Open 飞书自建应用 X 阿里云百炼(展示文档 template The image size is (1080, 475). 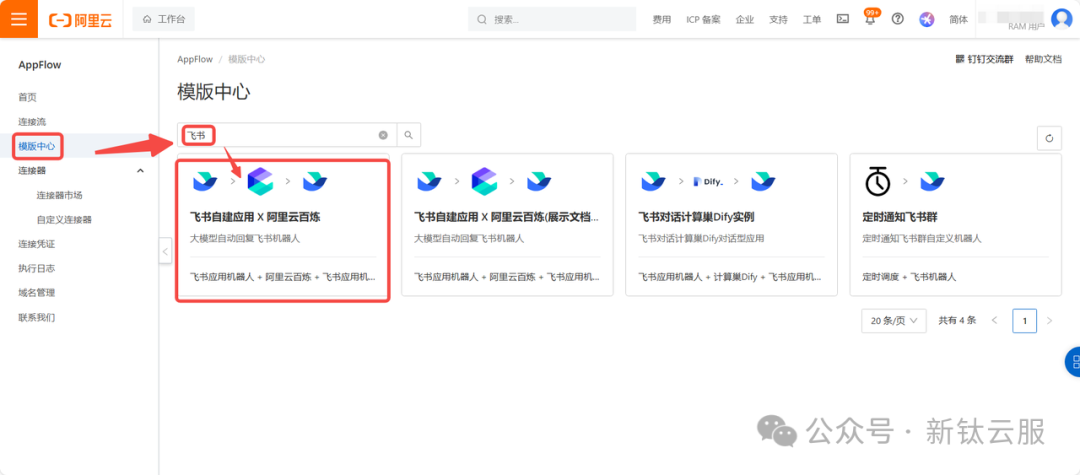[507, 224]
